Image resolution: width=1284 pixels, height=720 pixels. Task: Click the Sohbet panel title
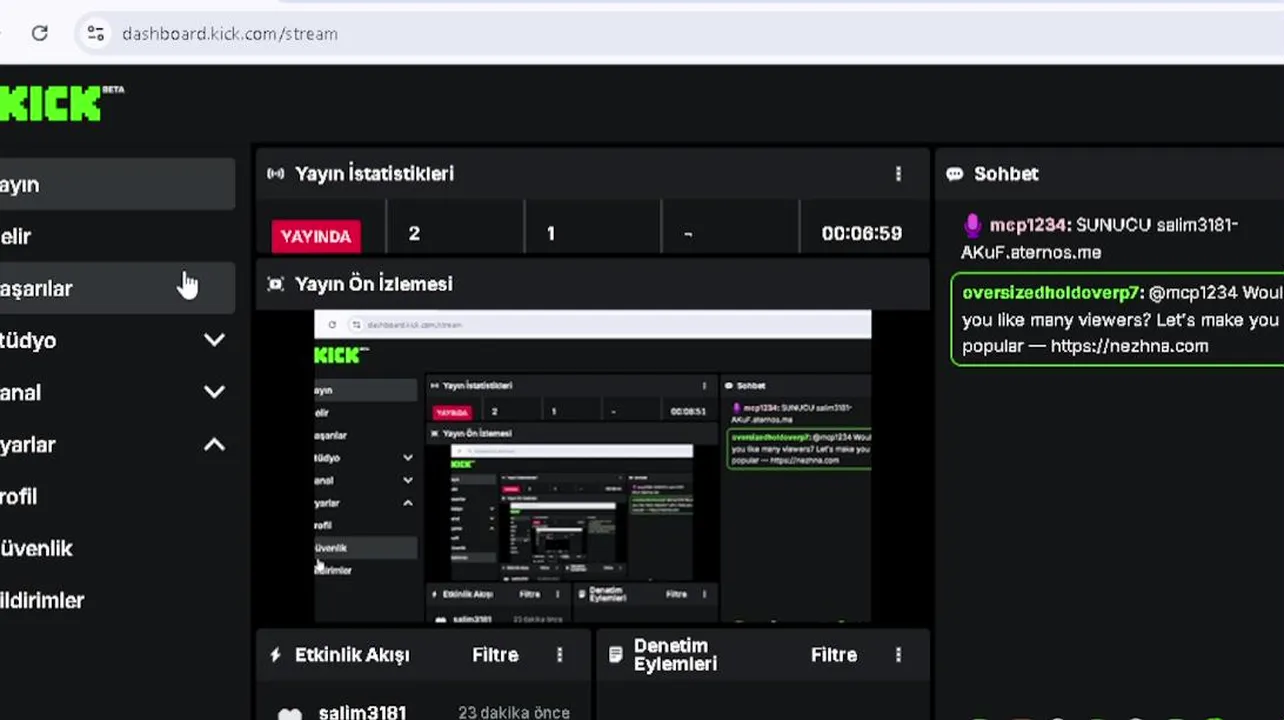click(x=1006, y=174)
